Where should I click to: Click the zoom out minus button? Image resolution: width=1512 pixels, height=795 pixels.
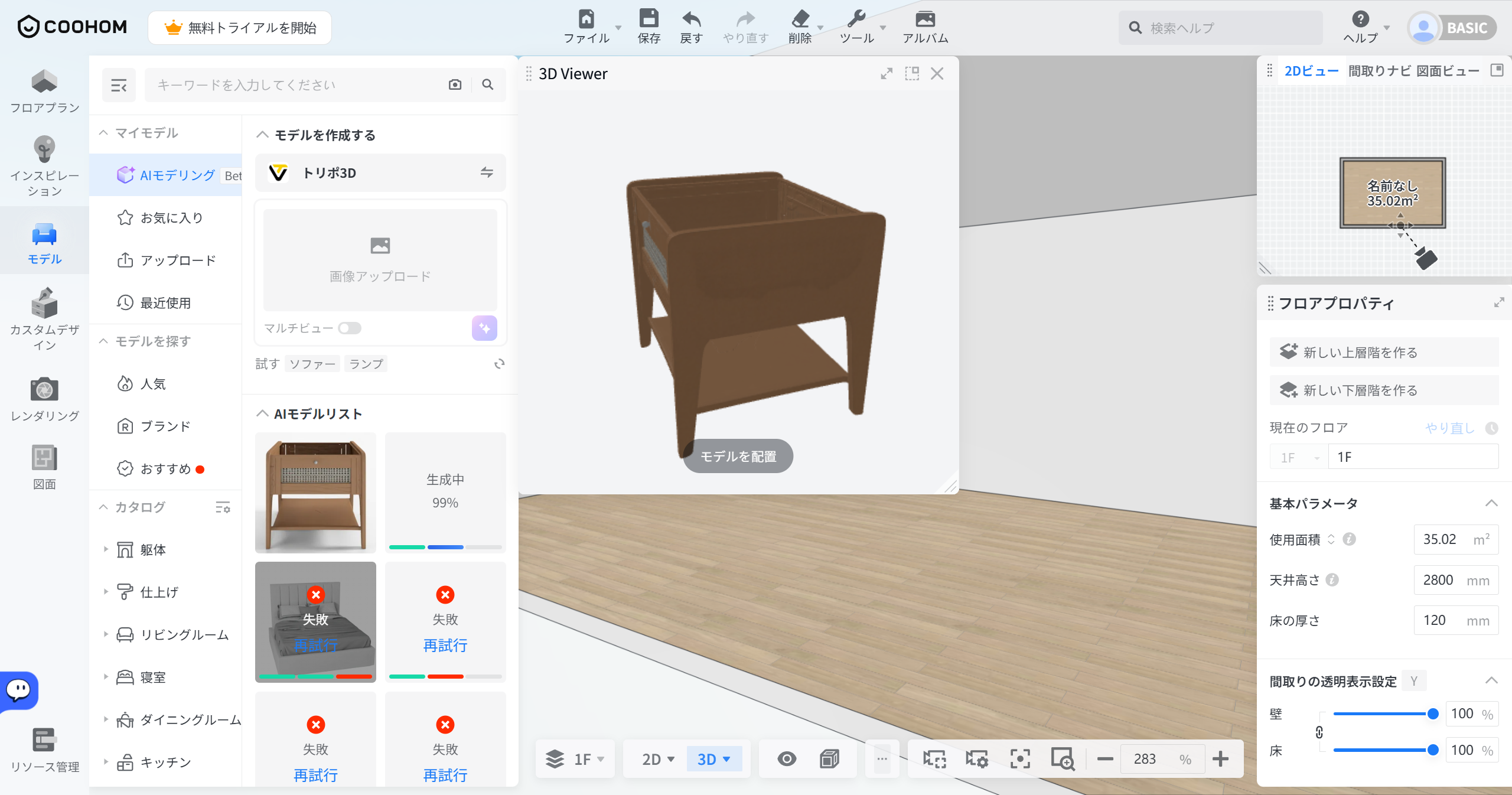point(1105,759)
